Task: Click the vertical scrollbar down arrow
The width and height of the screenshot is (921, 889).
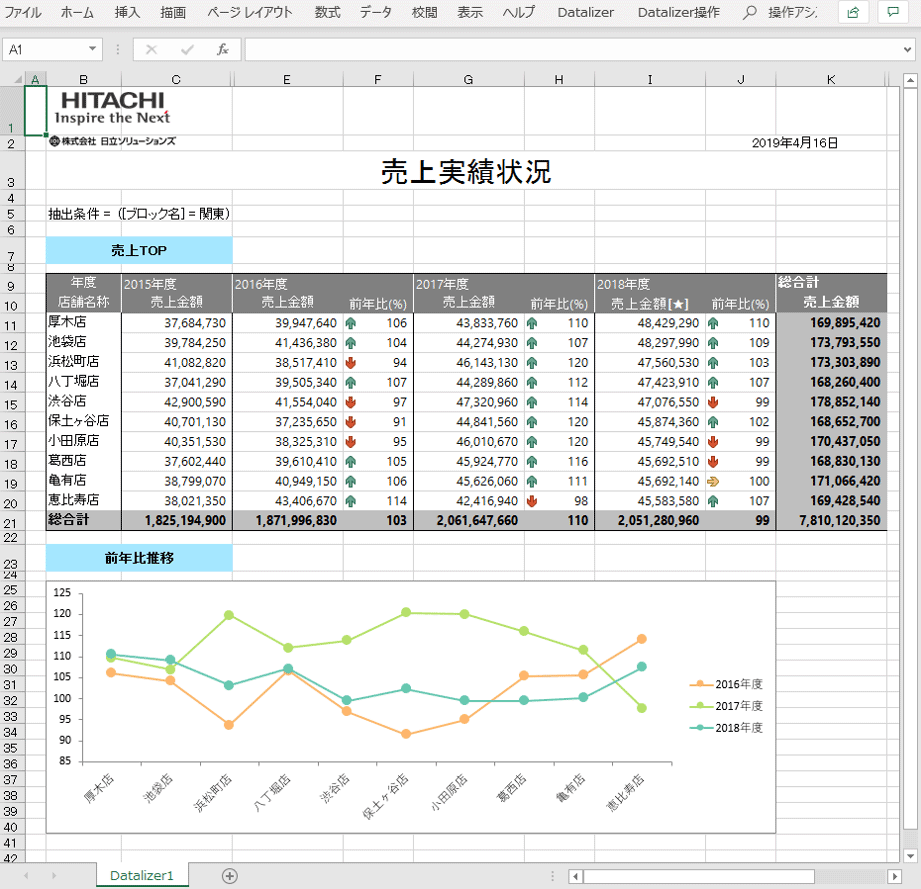Action: (911, 856)
